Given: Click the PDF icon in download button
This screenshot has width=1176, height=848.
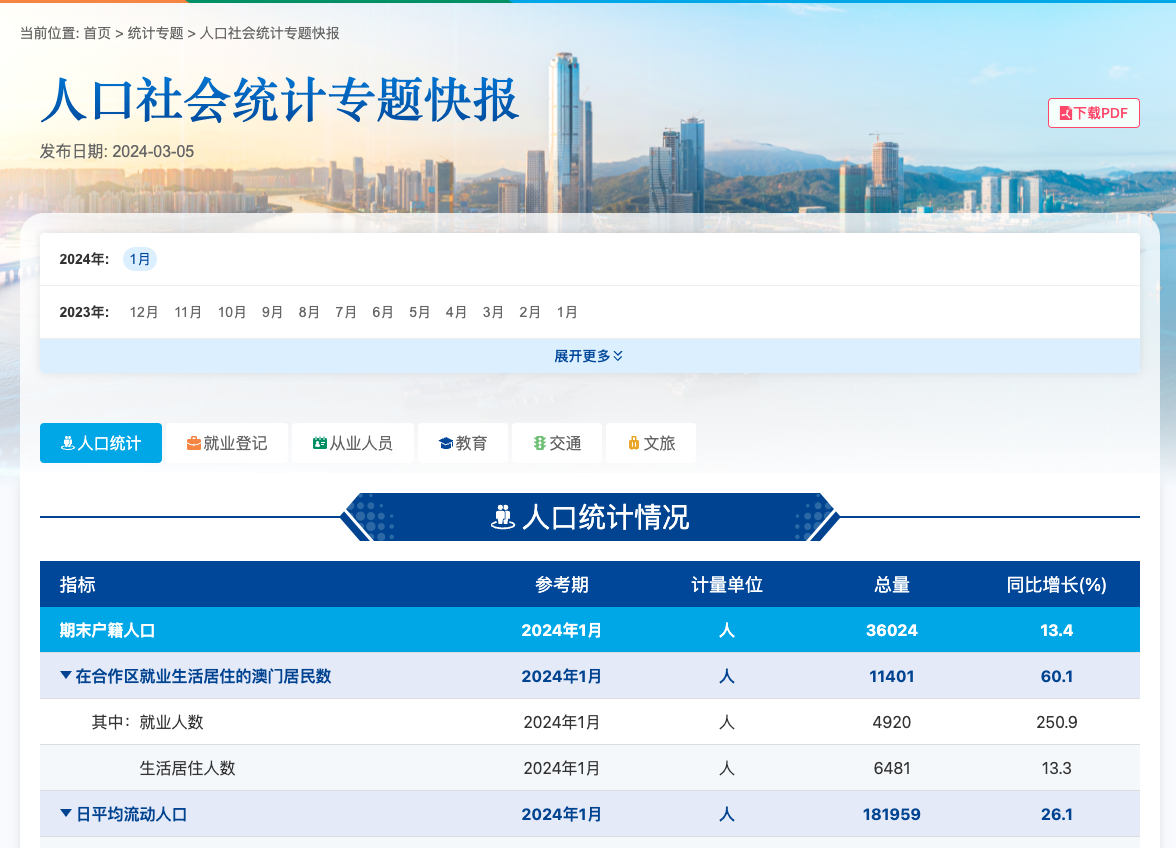Looking at the screenshot, I should click(x=1066, y=114).
